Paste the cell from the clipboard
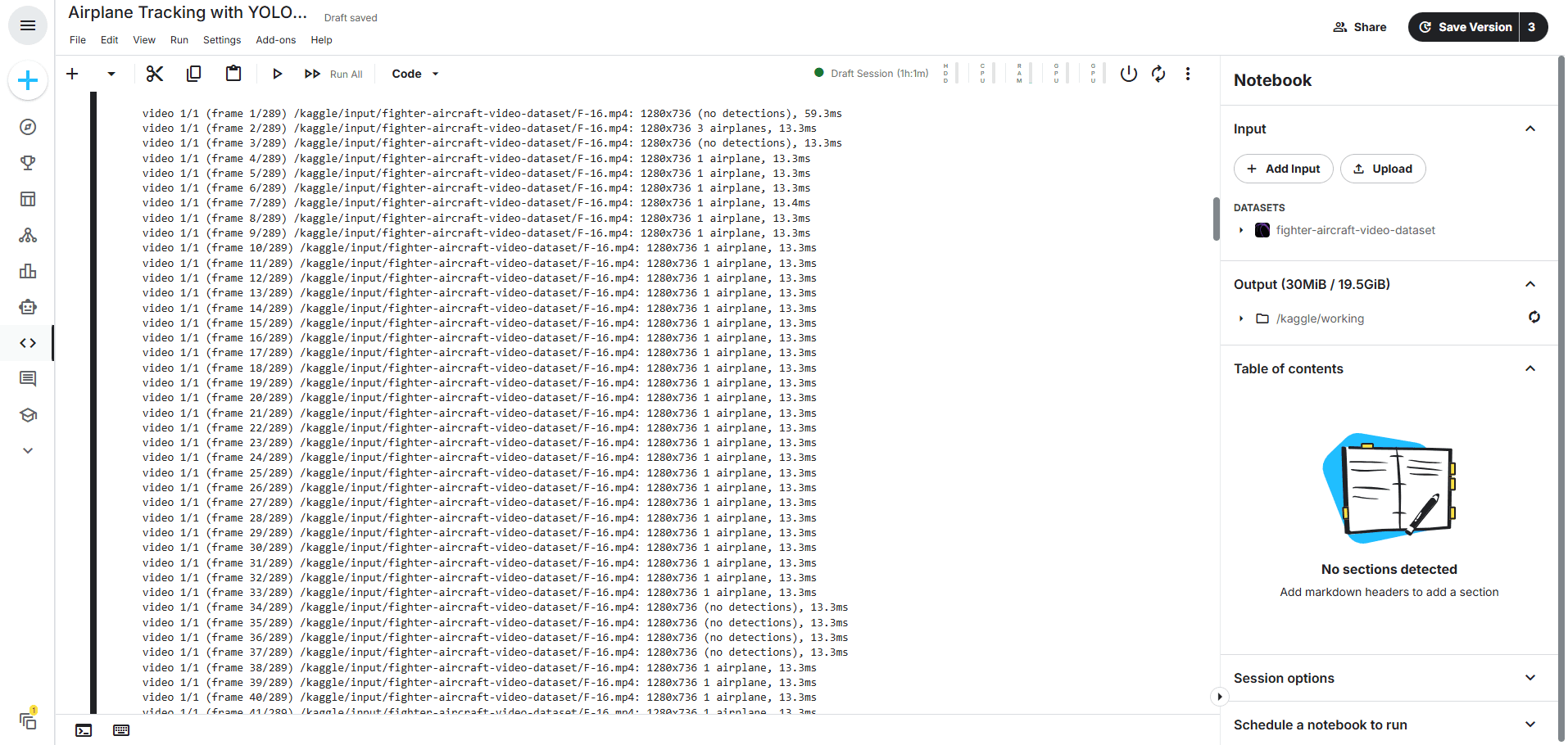 click(233, 74)
